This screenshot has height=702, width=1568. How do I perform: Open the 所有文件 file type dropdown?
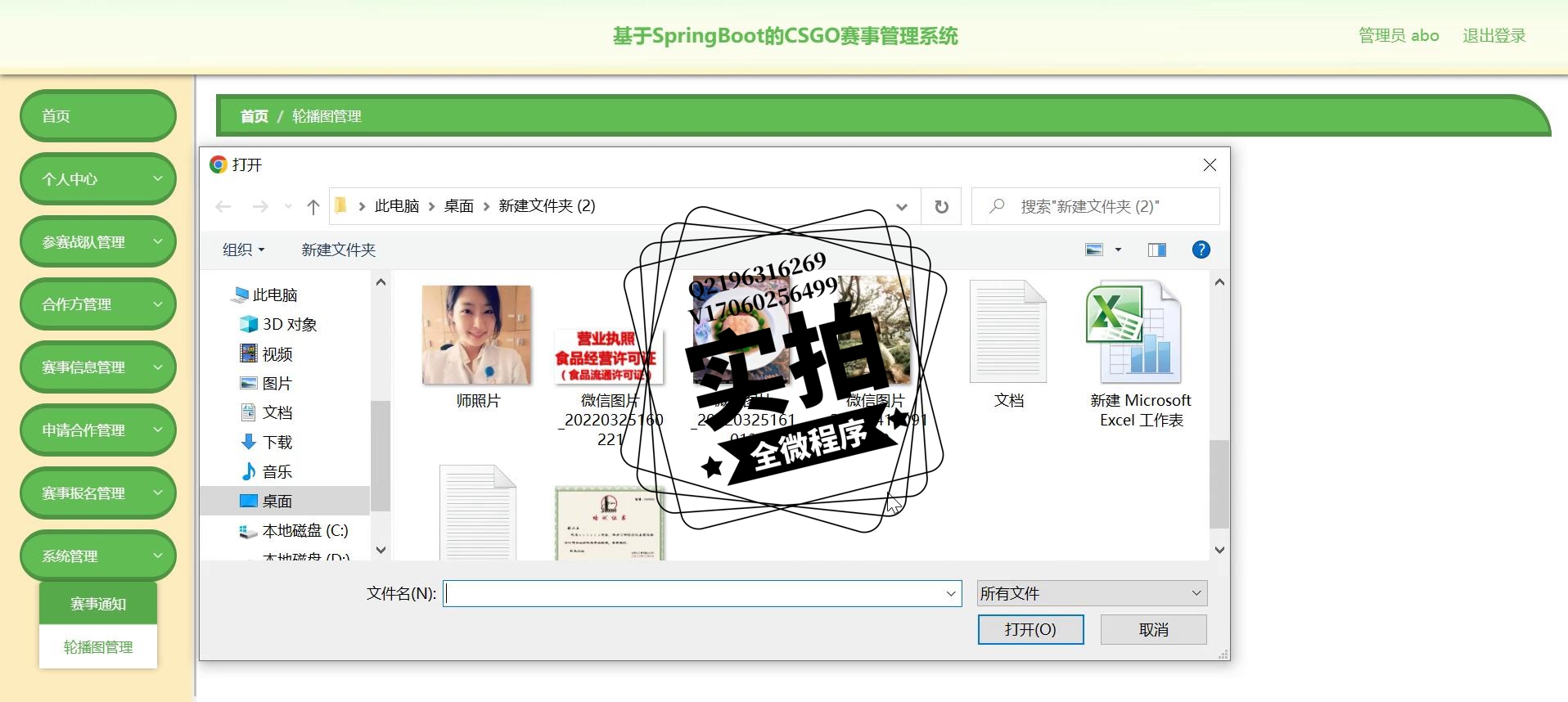[1092, 593]
